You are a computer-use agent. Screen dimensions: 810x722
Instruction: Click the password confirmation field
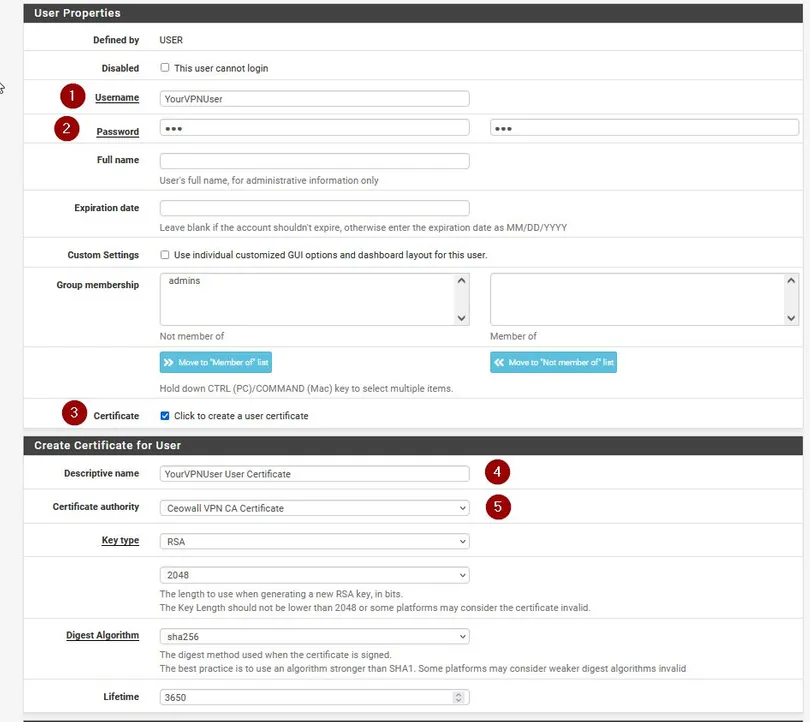point(643,128)
